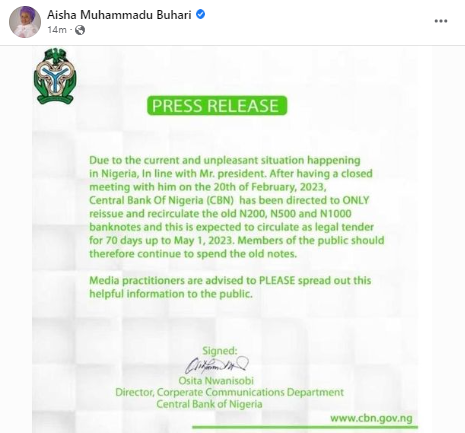Click 'Central Bank of Nigeria' under the signature

(209, 404)
